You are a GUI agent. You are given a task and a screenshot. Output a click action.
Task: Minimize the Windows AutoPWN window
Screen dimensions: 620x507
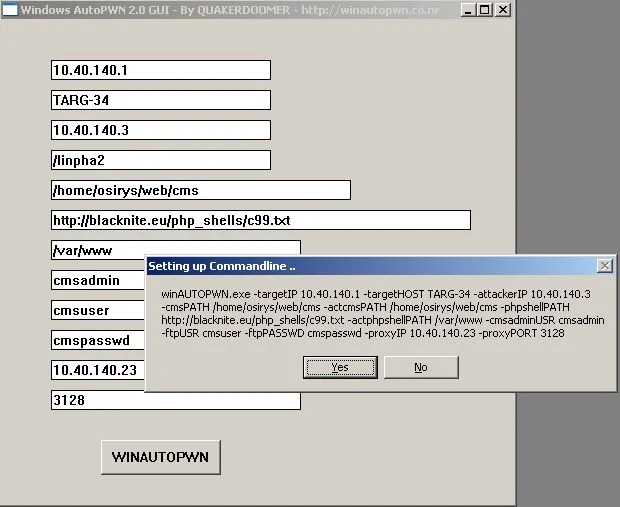(467, 9)
